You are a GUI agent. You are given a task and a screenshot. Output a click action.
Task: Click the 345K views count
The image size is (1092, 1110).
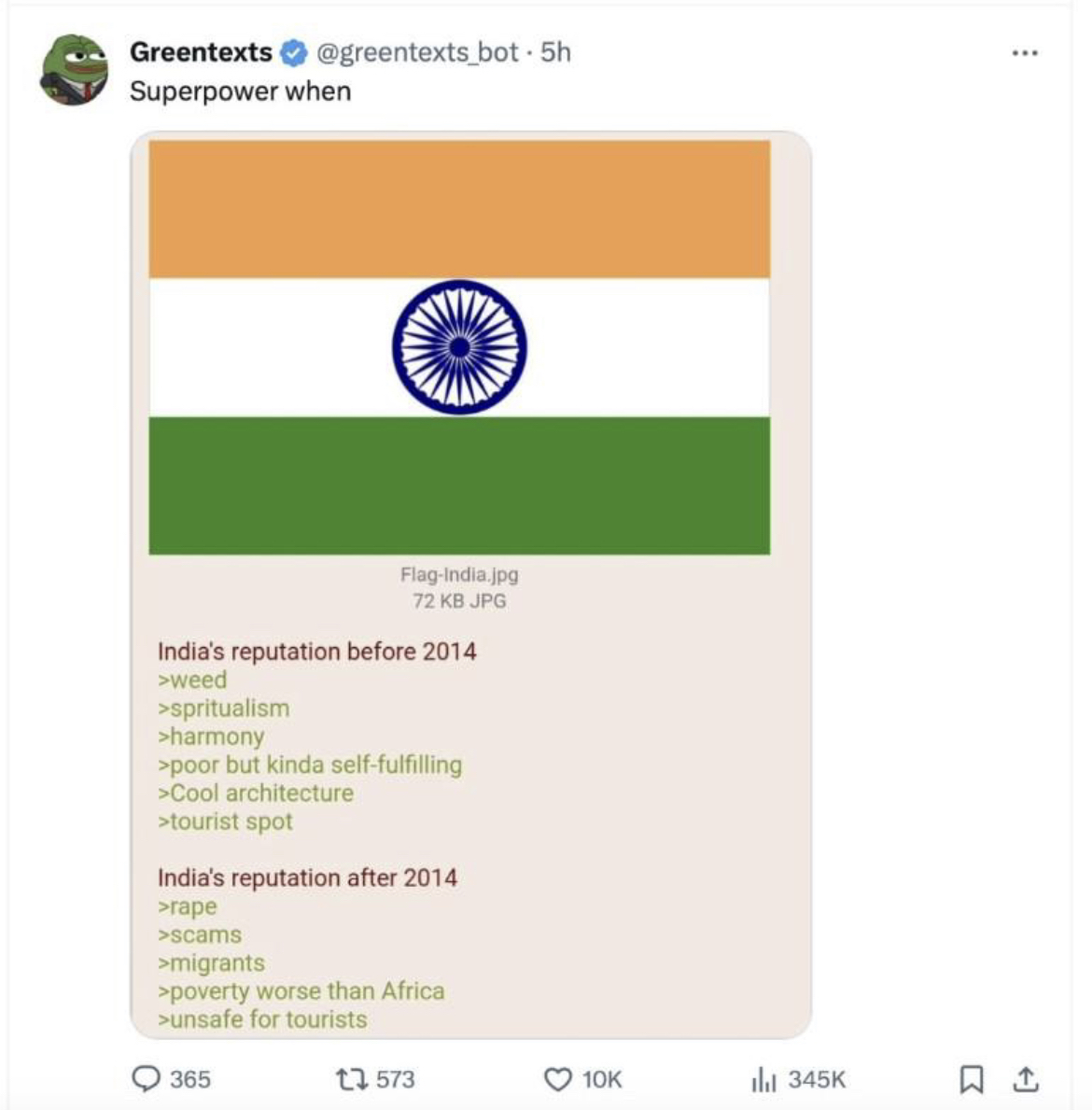point(817,1079)
